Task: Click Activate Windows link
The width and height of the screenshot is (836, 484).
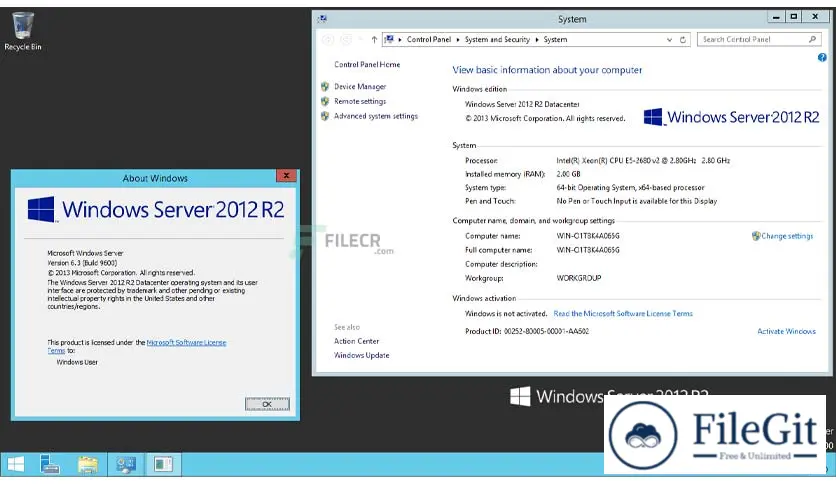Action: [786, 331]
